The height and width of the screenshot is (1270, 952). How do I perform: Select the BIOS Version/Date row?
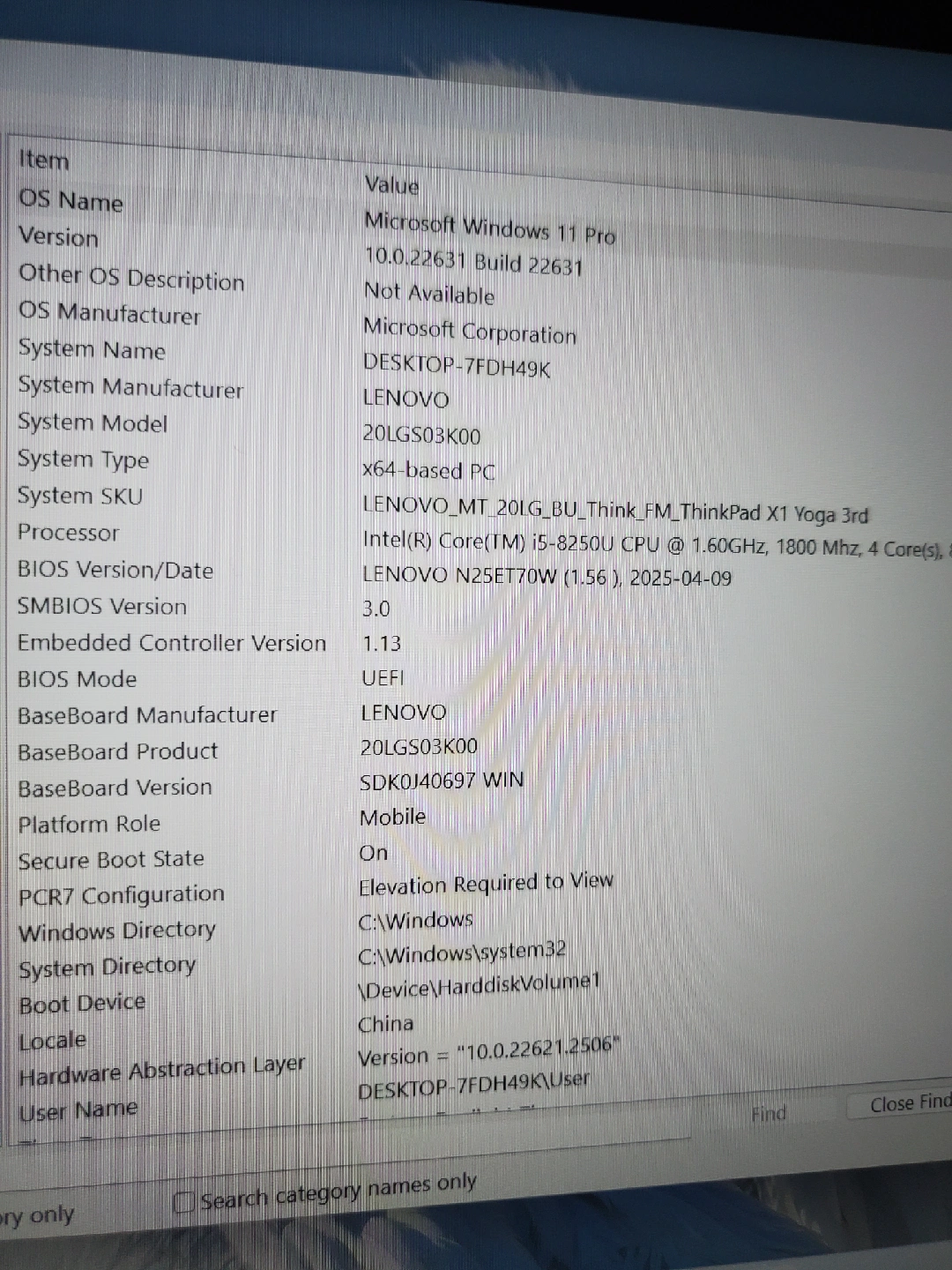[115, 571]
